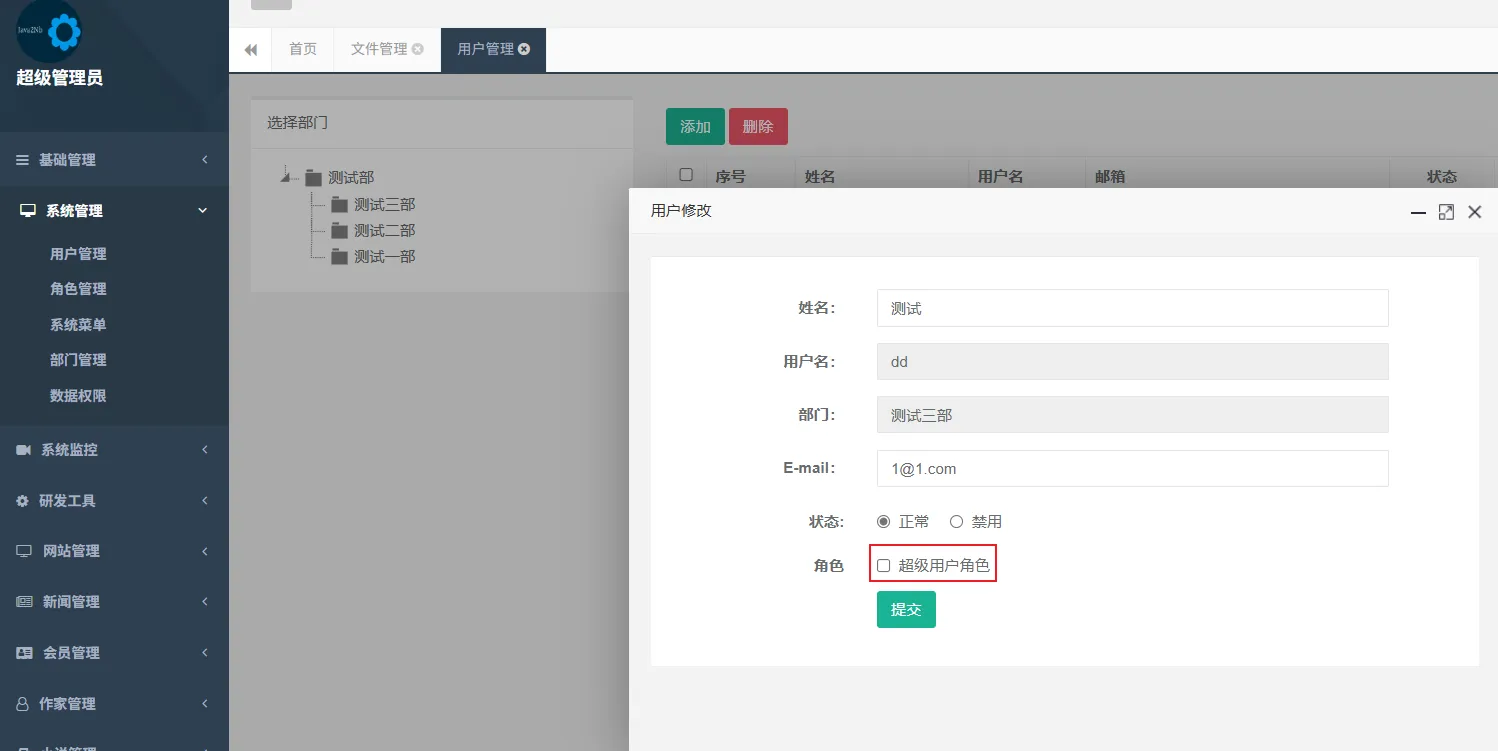Image resolution: width=1498 pixels, height=751 pixels.
Task: Close the 文件管理 tab with its x icon
Action: pyautogui.click(x=418, y=49)
